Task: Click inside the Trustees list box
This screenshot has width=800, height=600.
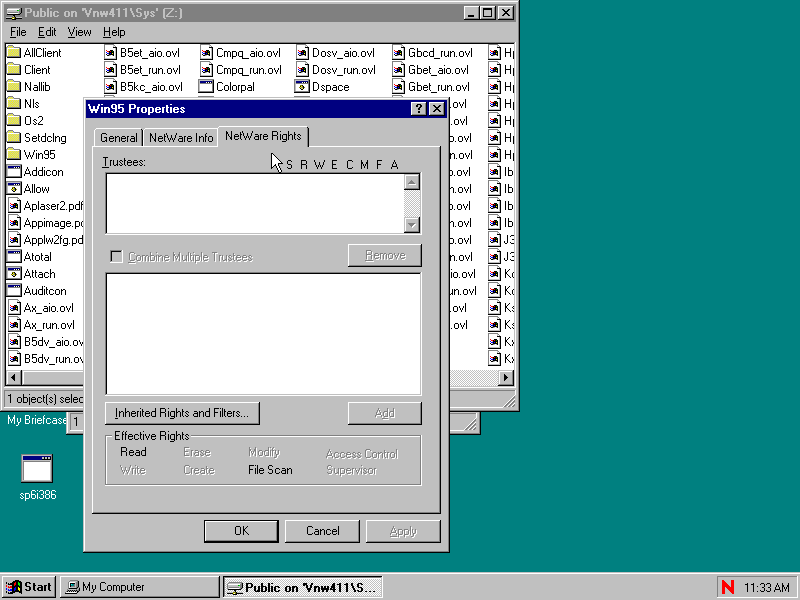Action: coord(255,204)
